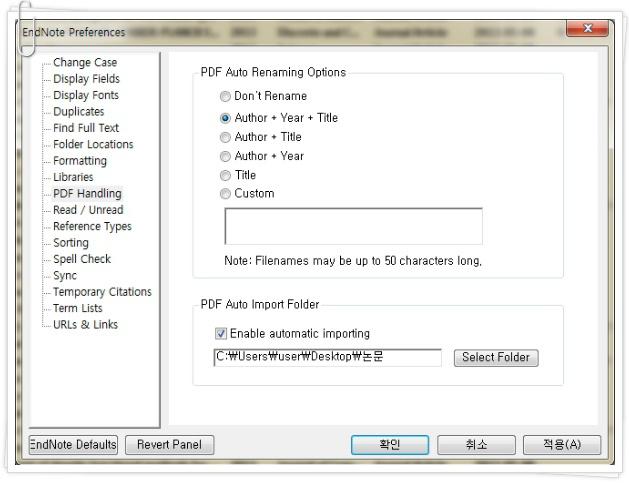This screenshot has height=483, width=629.
Task: Select Libraries in the preferences list
Action: pyautogui.click(x=73, y=177)
